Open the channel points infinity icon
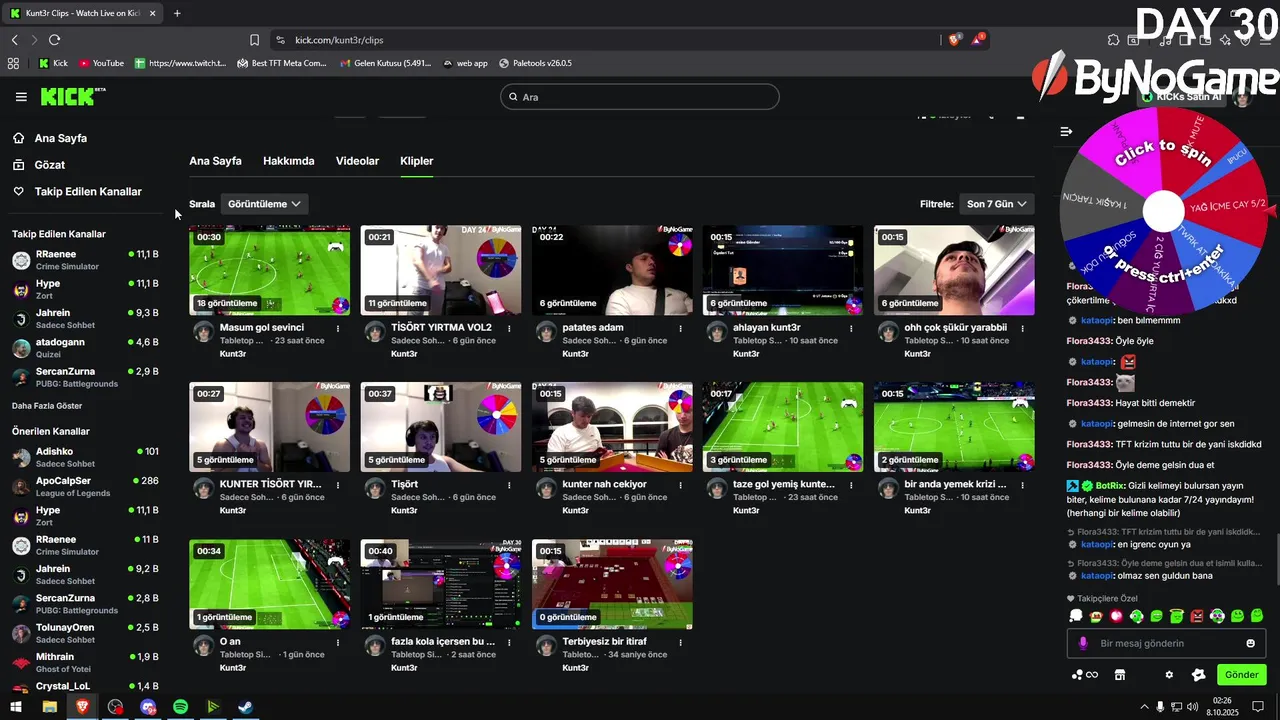 pyautogui.click(x=1084, y=675)
